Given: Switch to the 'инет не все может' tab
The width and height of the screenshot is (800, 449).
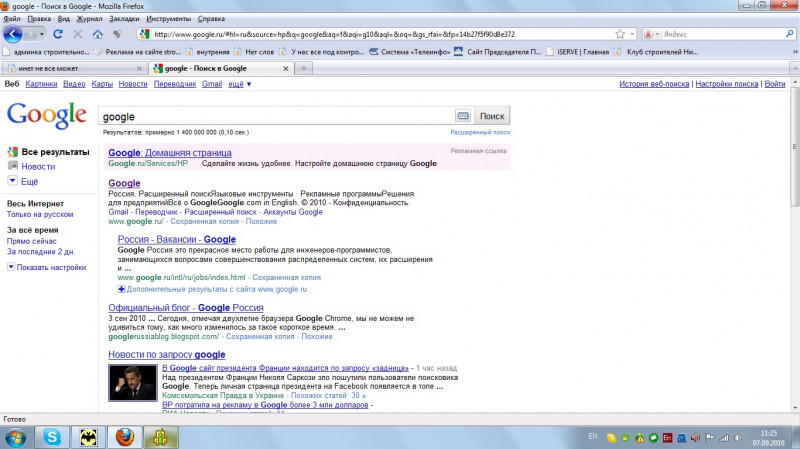Looking at the screenshot, I should click(74, 68).
